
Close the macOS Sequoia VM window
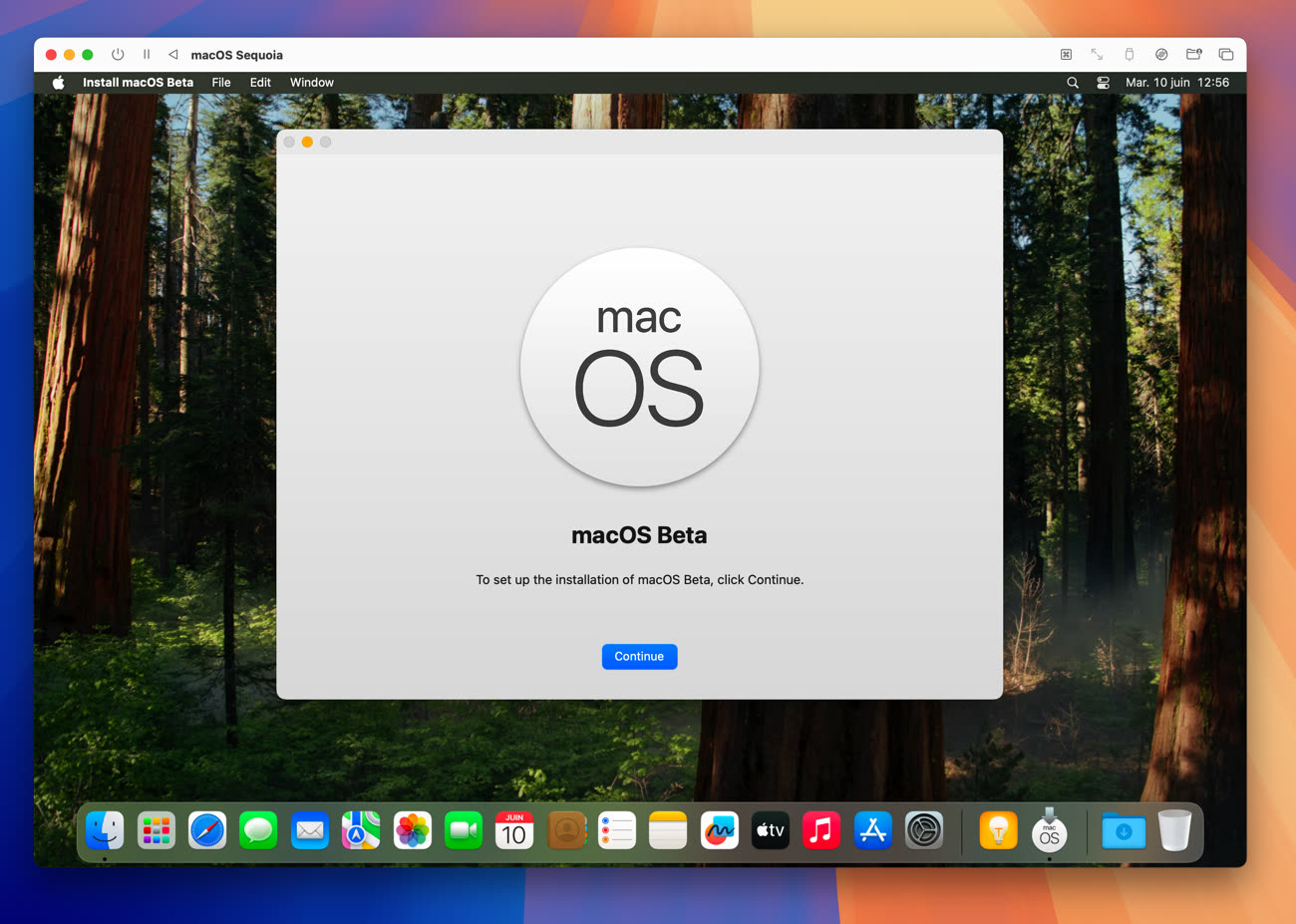pos(51,55)
